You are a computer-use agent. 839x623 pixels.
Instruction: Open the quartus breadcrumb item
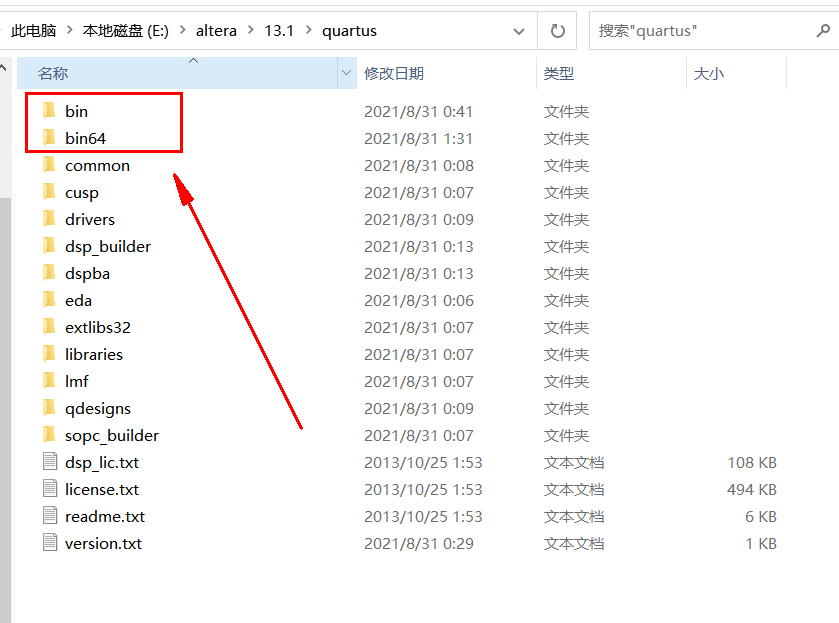[349, 30]
